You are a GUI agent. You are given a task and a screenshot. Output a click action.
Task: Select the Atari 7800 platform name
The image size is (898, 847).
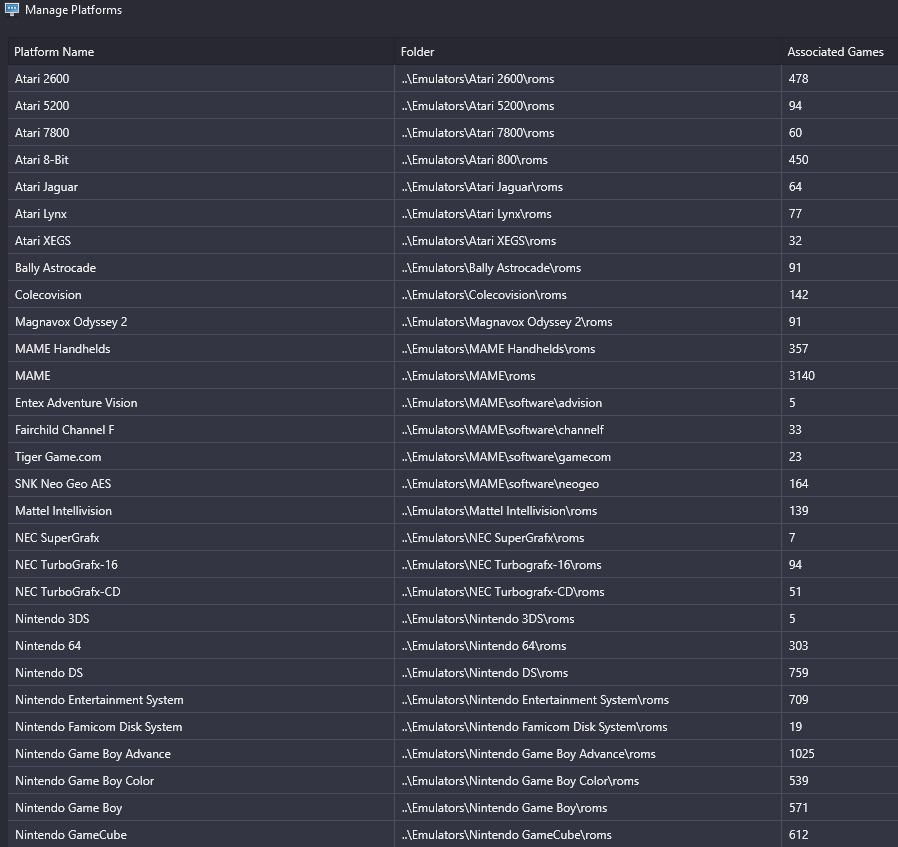42,133
